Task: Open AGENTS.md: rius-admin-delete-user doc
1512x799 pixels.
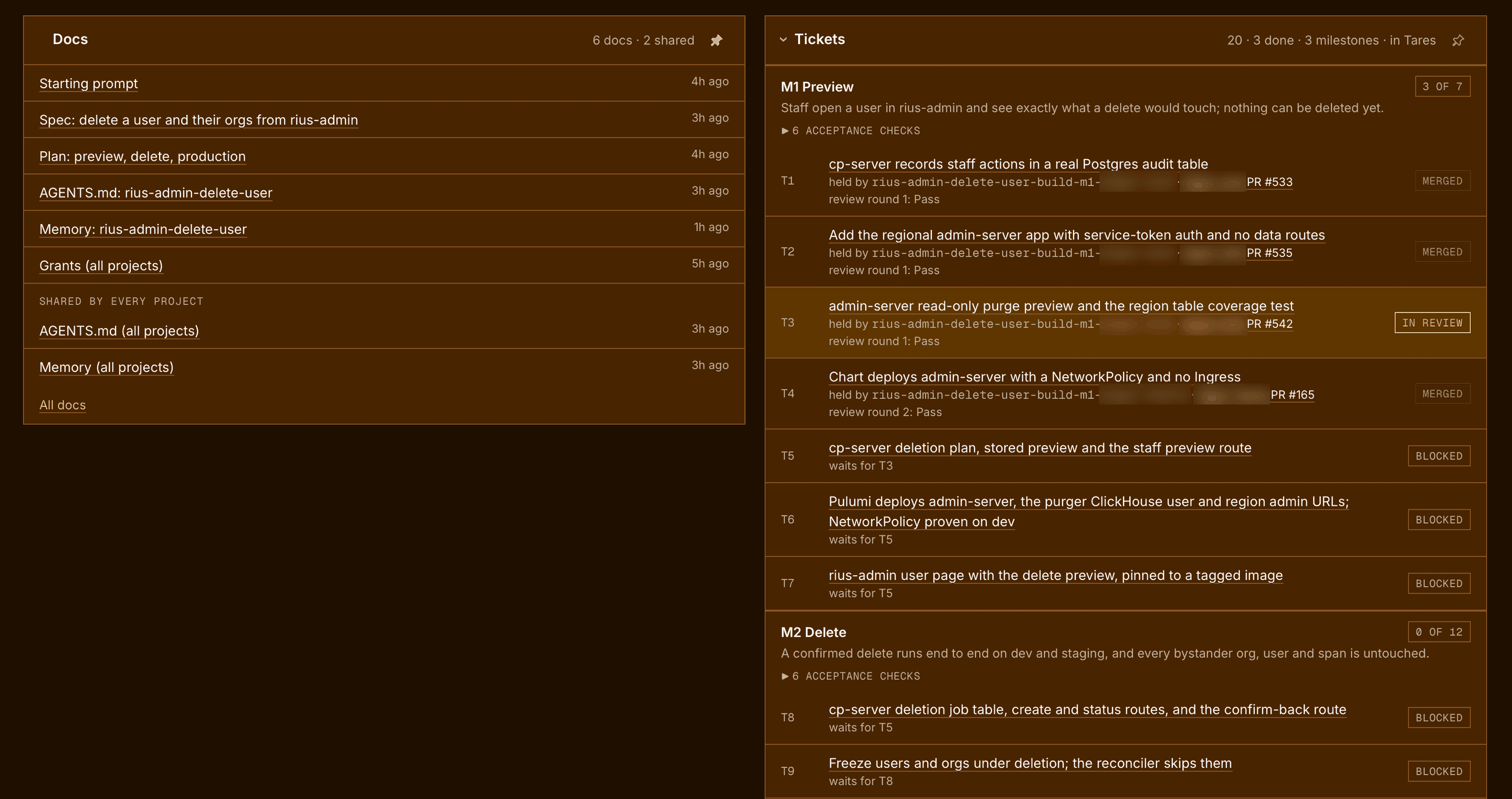Action: point(155,193)
